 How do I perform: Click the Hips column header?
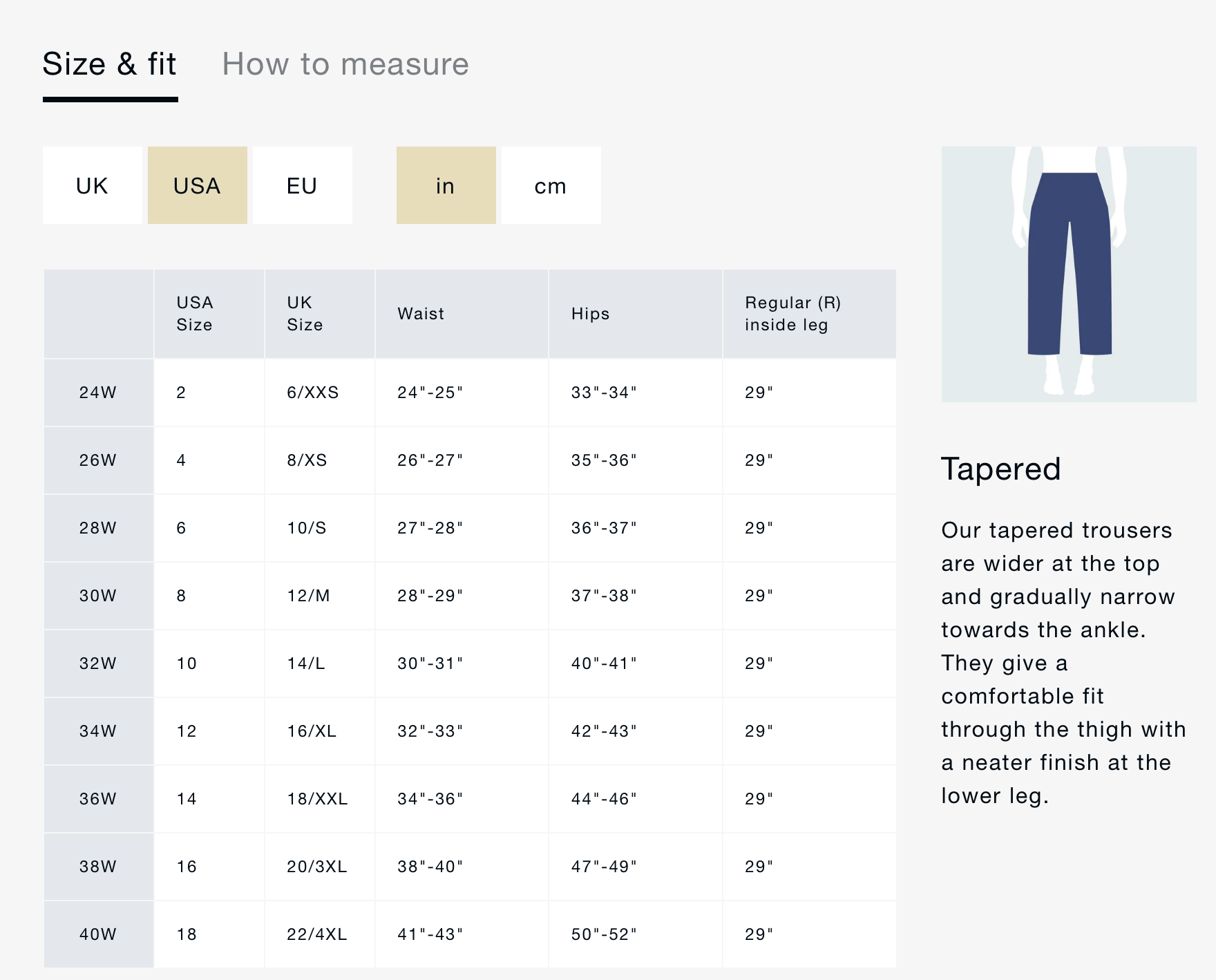coord(590,314)
